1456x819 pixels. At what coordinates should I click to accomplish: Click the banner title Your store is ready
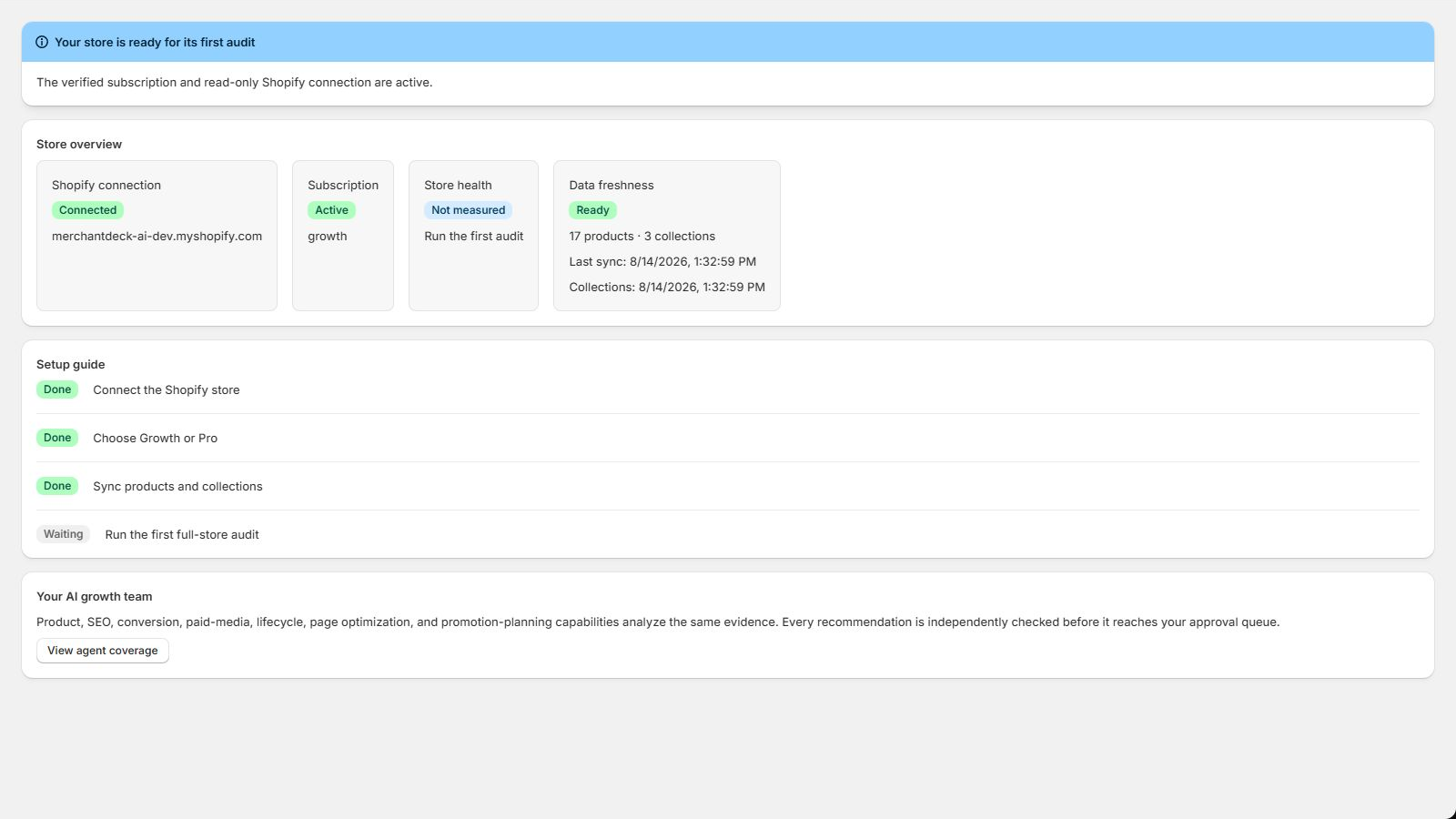155,42
